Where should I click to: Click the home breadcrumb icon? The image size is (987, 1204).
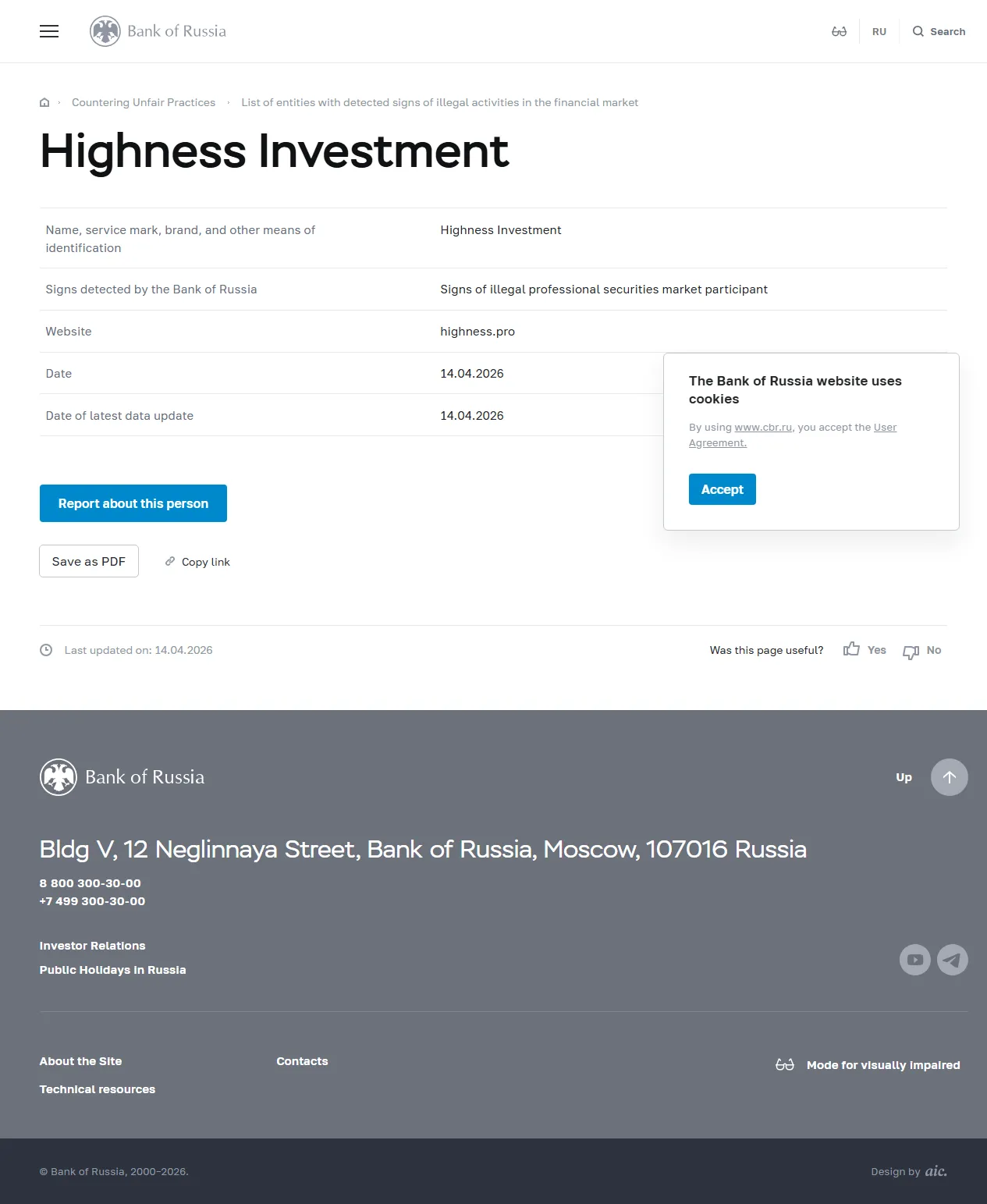pyautogui.click(x=44, y=102)
